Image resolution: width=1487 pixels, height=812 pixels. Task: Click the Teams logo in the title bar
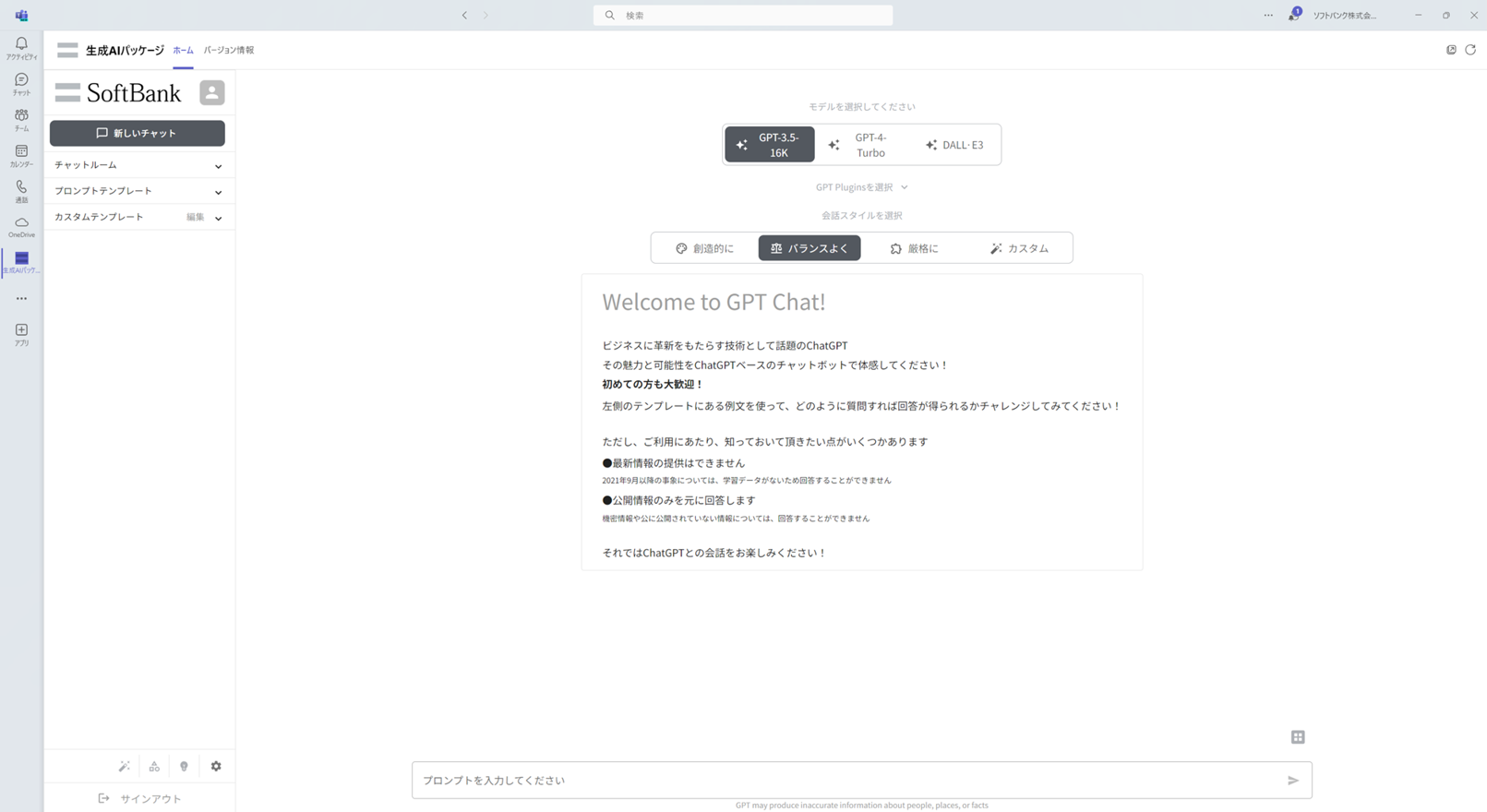coord(21,15)
